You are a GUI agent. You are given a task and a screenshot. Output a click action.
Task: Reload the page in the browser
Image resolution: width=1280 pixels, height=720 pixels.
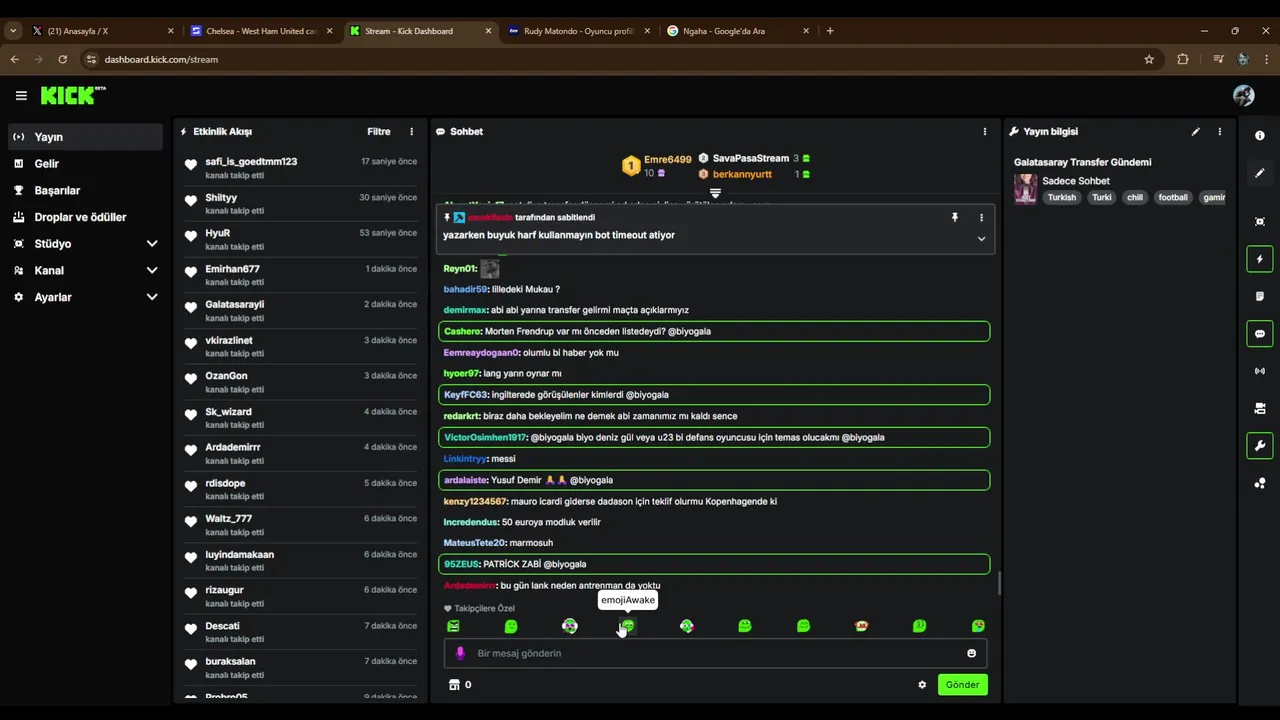click(x=62, y=59)
